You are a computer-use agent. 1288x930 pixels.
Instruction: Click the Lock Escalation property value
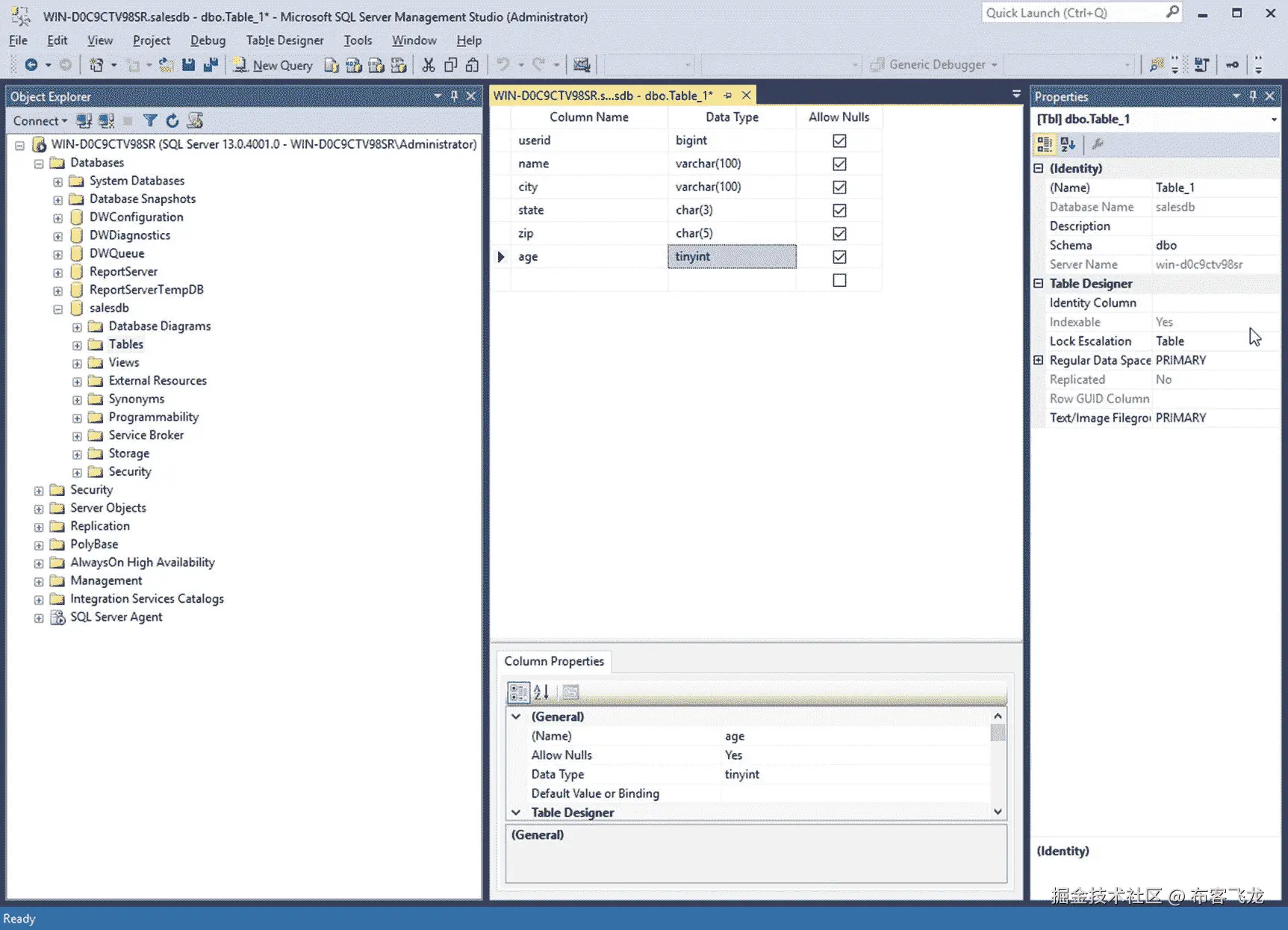pyautogui.click(x=1215, y=341)
